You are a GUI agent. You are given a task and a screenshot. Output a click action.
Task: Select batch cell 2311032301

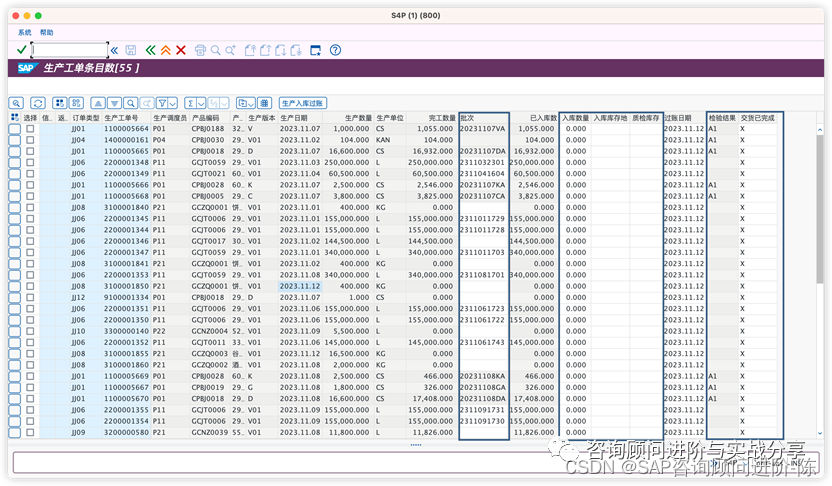(x=482, y=162)
